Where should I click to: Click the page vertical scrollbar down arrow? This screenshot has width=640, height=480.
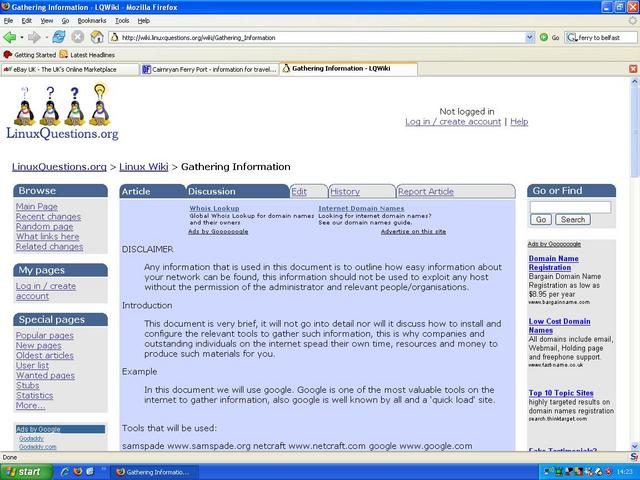635,447
